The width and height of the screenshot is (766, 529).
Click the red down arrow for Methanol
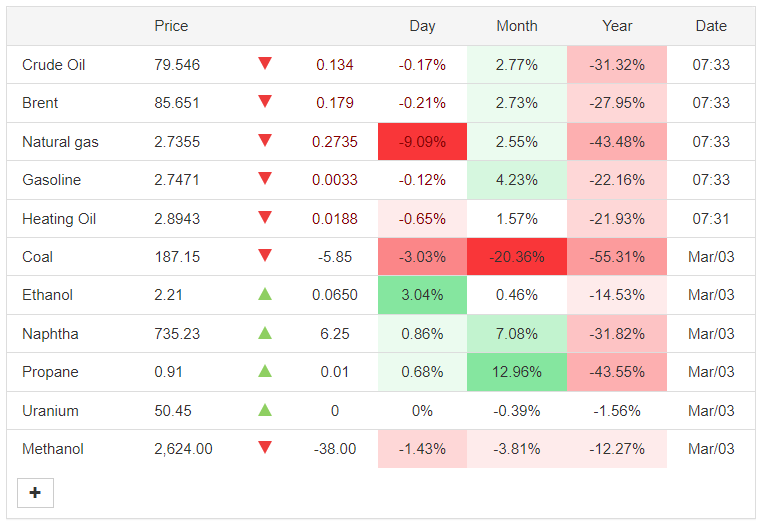click(265, 447)
